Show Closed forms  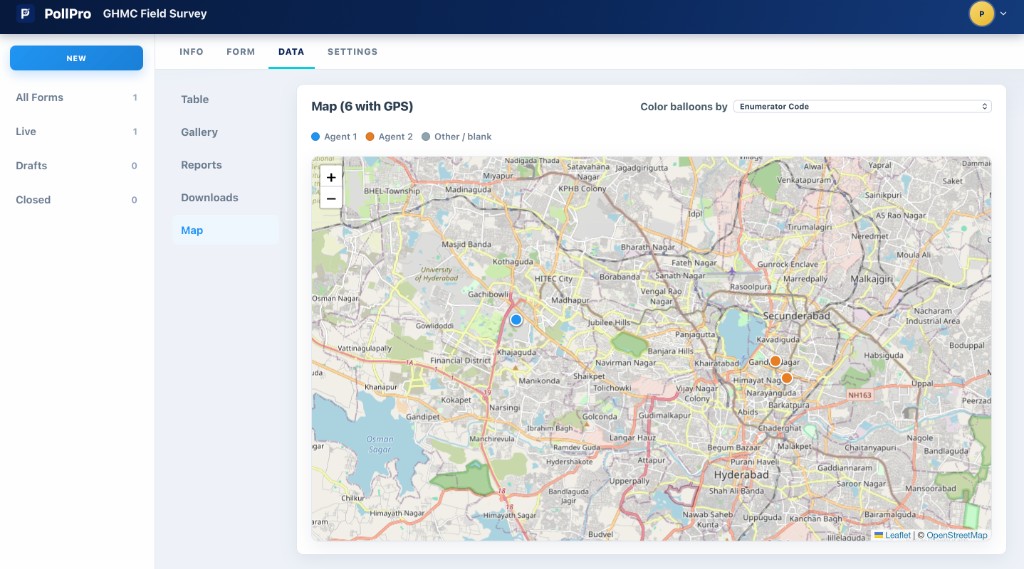[x=76, y=199]
